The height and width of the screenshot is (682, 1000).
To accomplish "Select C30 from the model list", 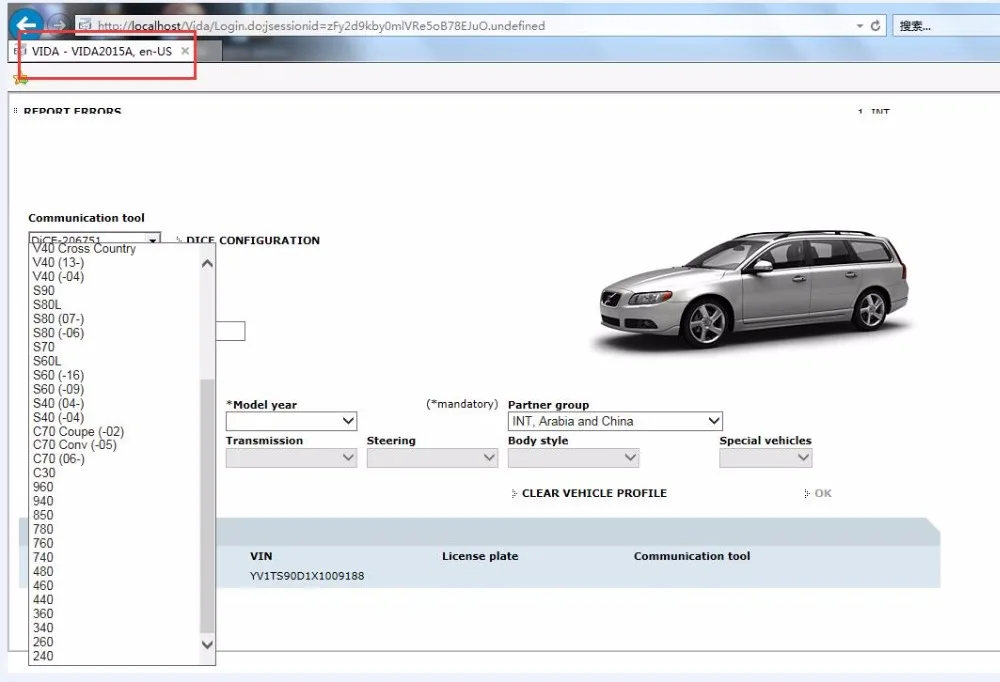I will coord(44,473).
